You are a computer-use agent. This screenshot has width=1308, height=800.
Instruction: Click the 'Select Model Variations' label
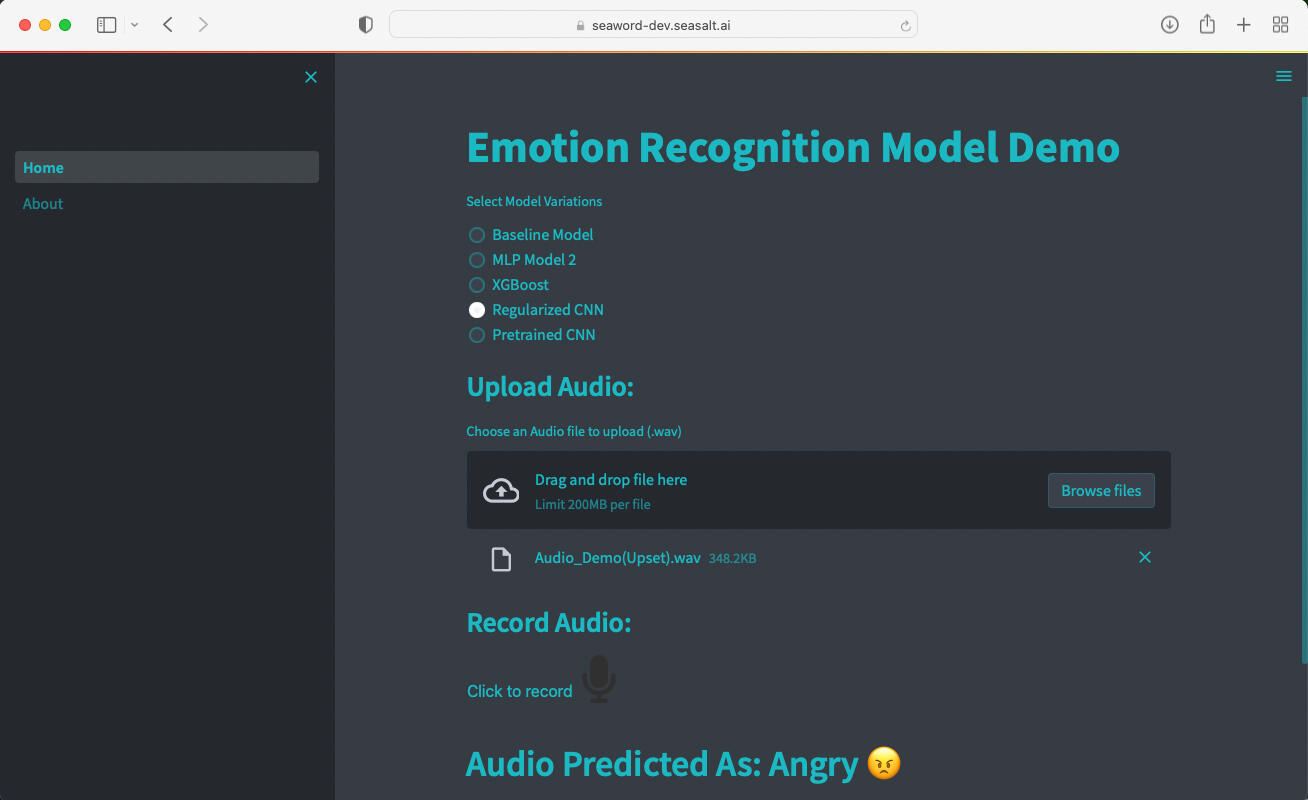click(534, 201)
